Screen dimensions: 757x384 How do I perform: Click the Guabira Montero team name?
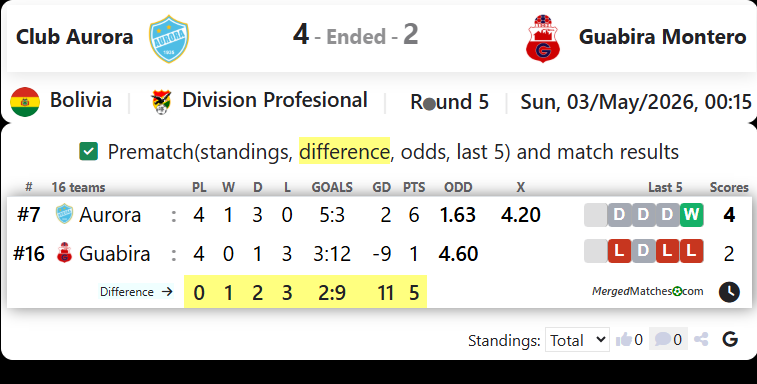(662, 37)
